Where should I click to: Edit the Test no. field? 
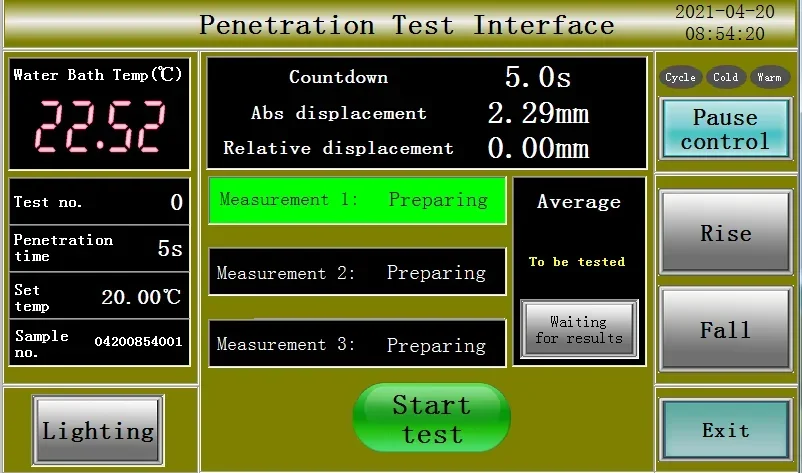[99, 201]
